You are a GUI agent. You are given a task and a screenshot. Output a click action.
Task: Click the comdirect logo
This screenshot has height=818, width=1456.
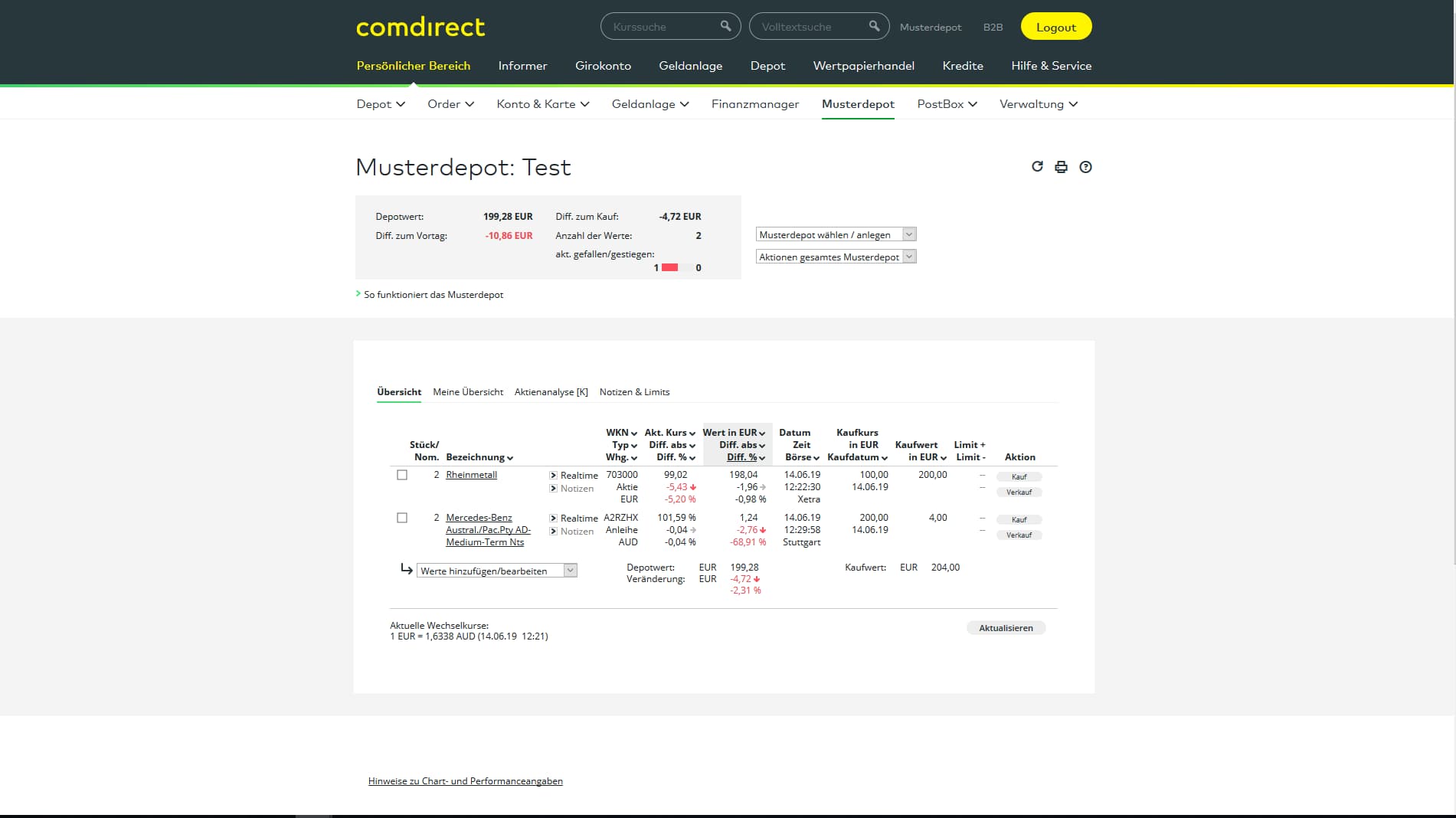[420, 28]
